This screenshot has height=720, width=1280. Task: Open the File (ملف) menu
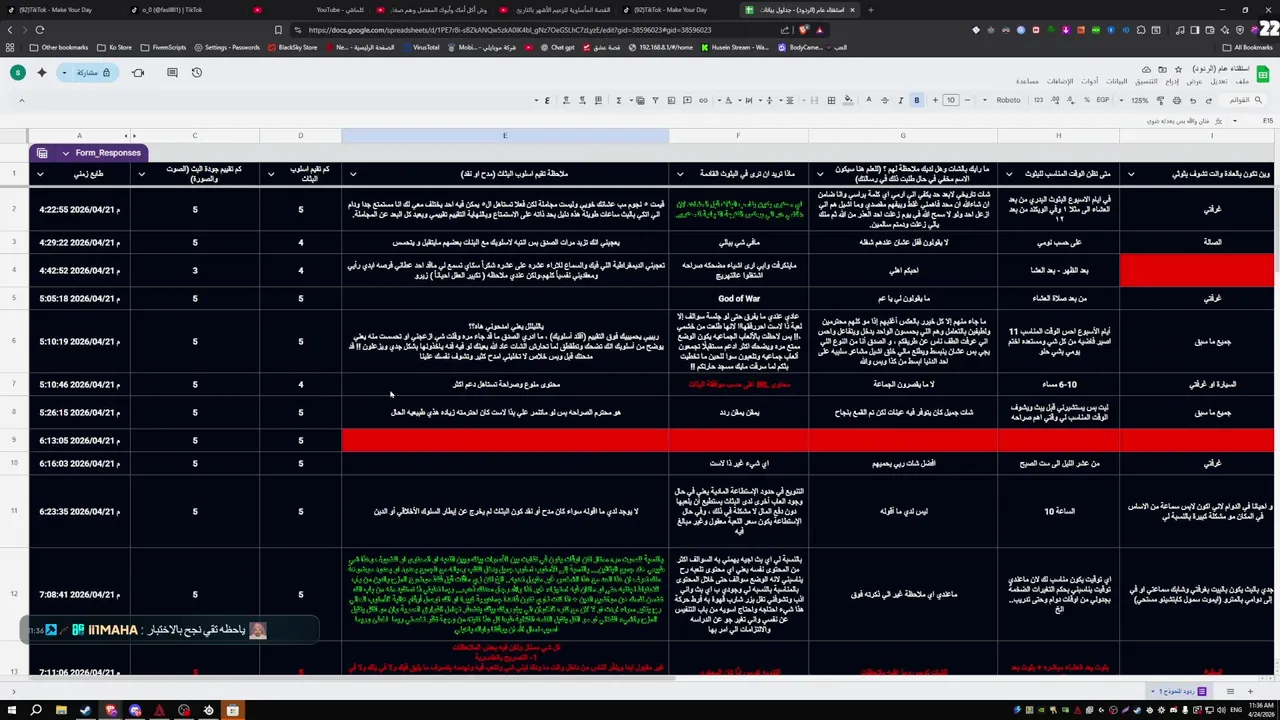coord(1243,81)
